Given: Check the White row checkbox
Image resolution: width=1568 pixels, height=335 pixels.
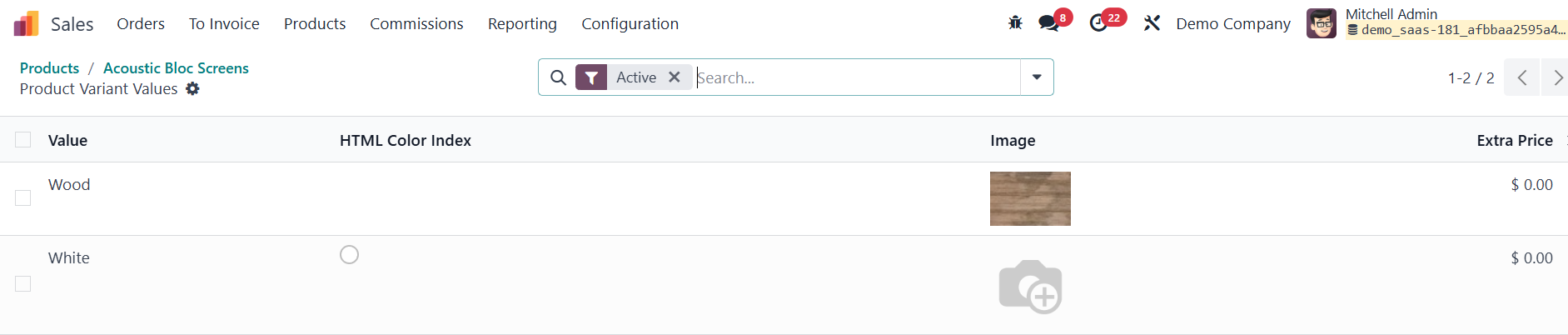Looking at the screenshot, I should [x=23, y=284].
